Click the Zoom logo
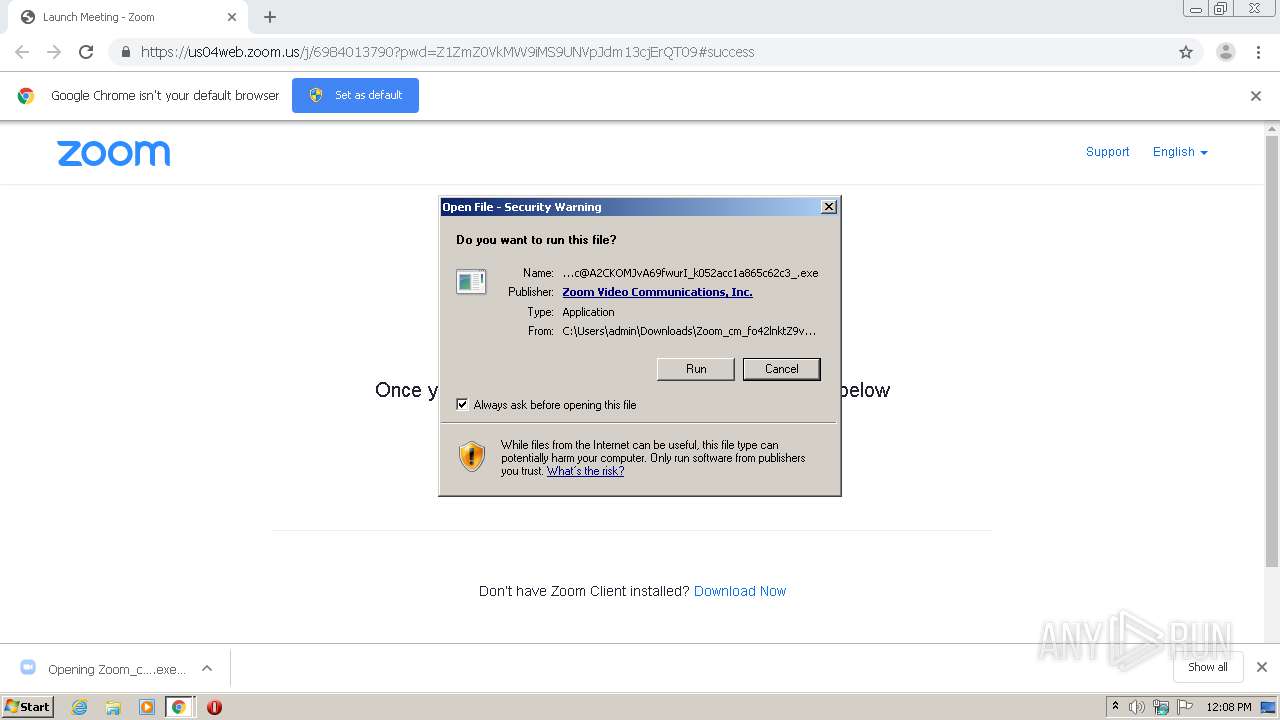 coord(113,153)
